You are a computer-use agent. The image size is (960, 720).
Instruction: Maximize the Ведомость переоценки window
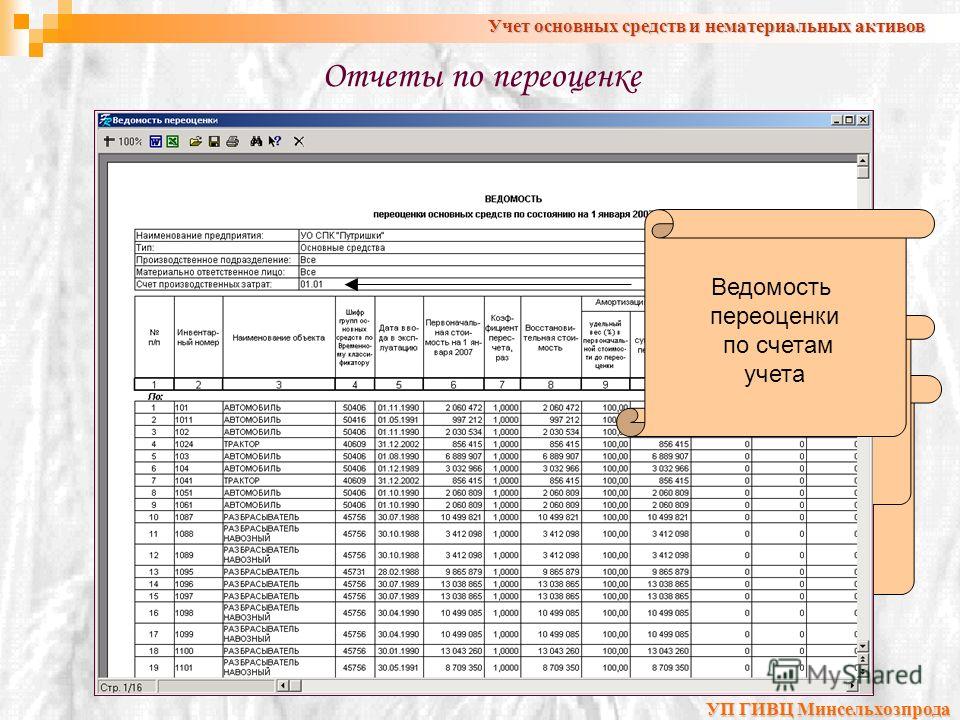850,120
